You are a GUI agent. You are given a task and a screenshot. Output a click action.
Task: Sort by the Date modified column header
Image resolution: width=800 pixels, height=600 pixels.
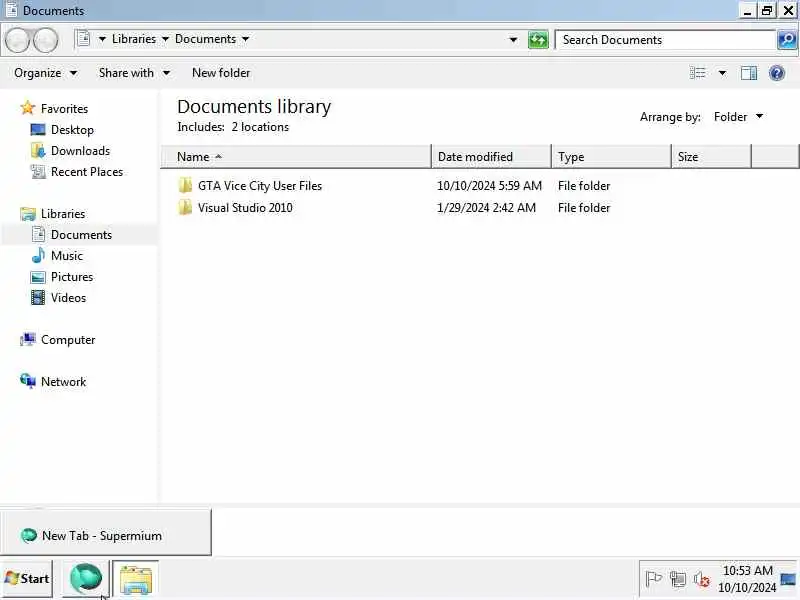492,157
